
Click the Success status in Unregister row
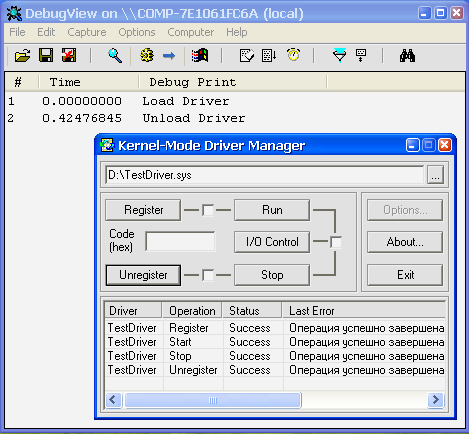[250, 370]
